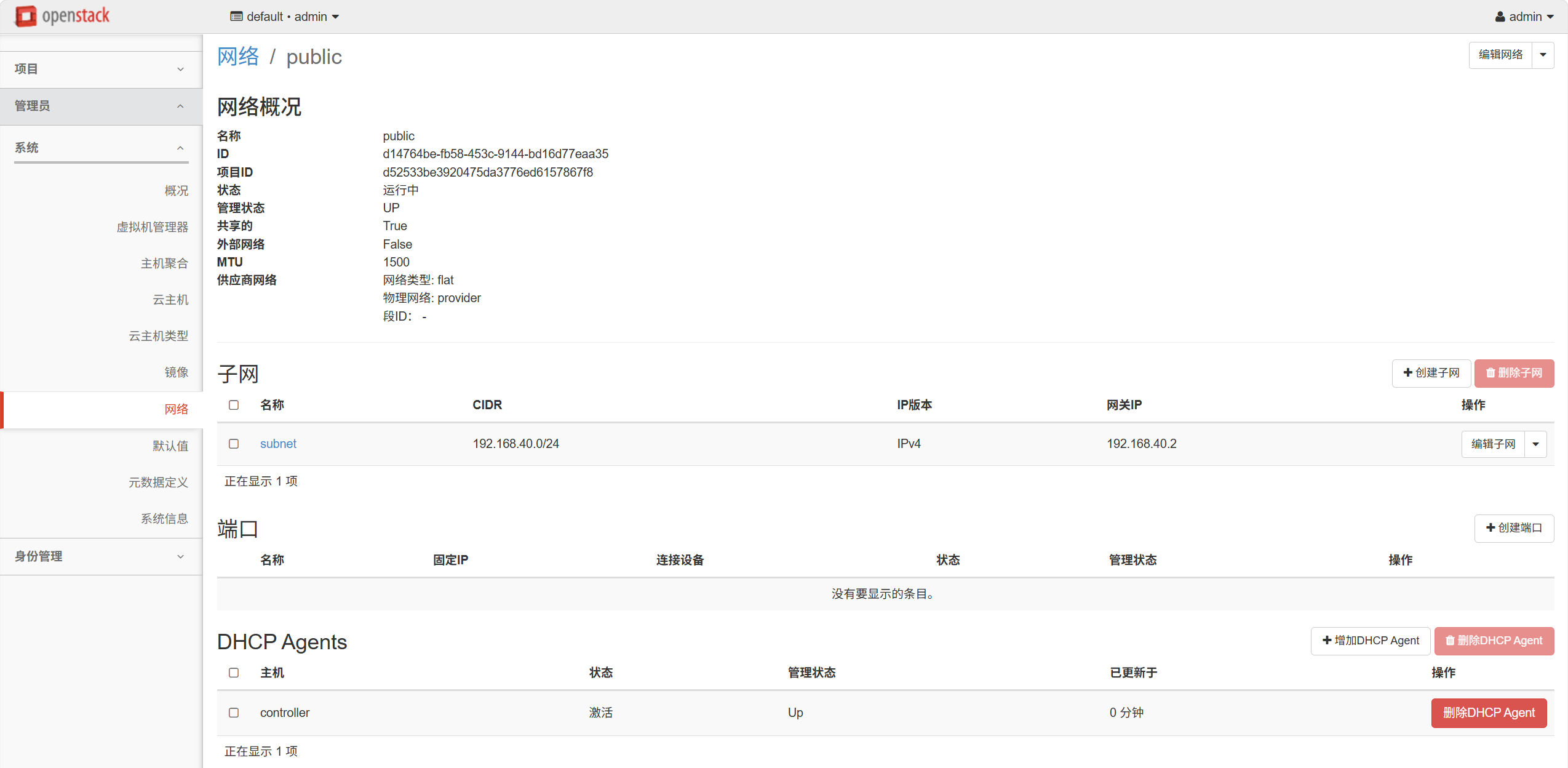Go to 网络 breadcrumb link
The height and width of the screenshot is (768, 1568).
(x=238, y=57)
